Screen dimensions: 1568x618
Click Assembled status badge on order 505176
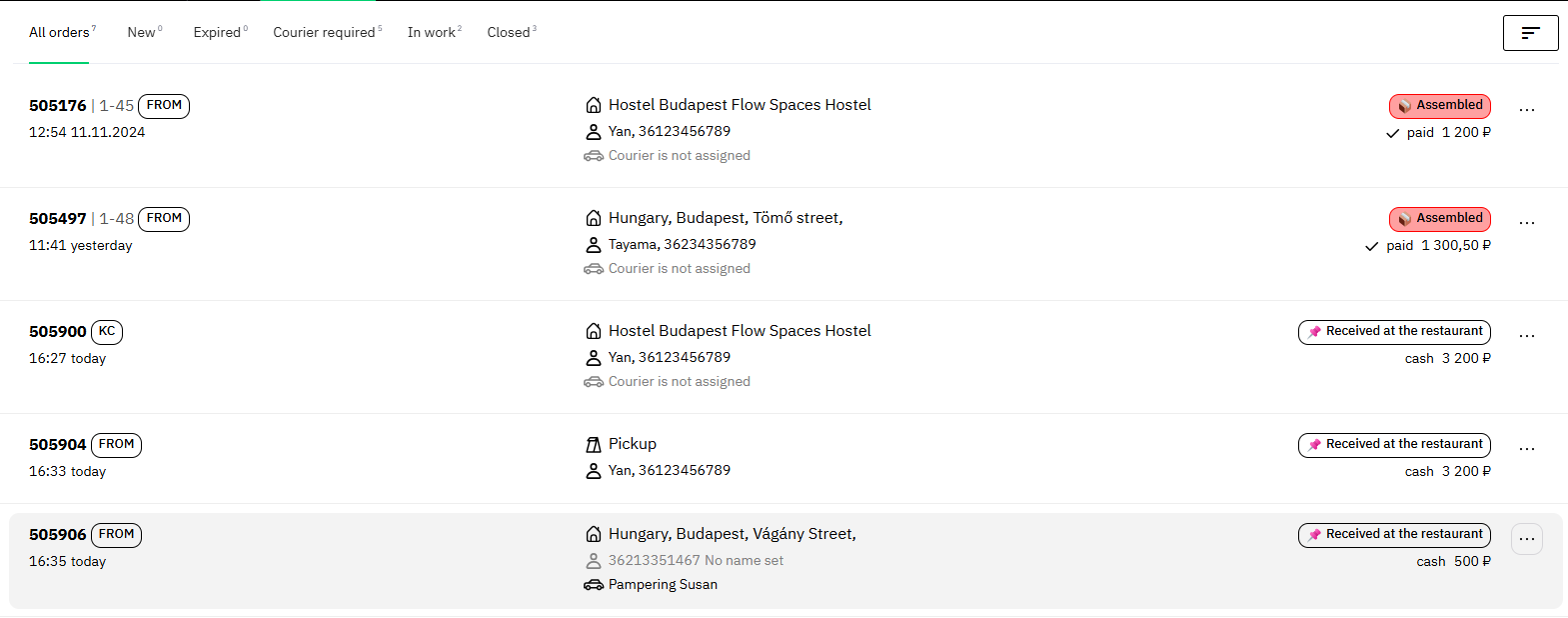[1440, 106]
